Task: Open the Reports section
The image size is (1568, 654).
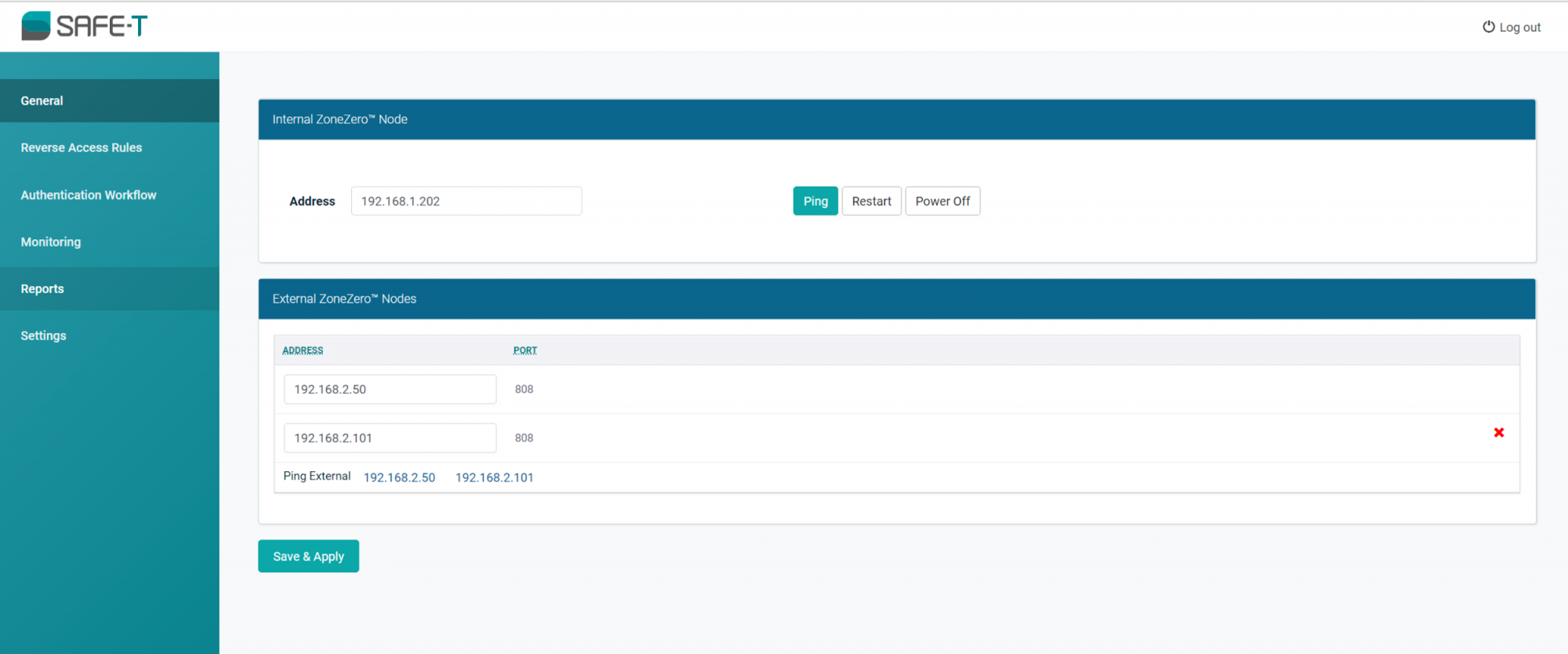Action: pyautogui.click(x=110, y=289)
